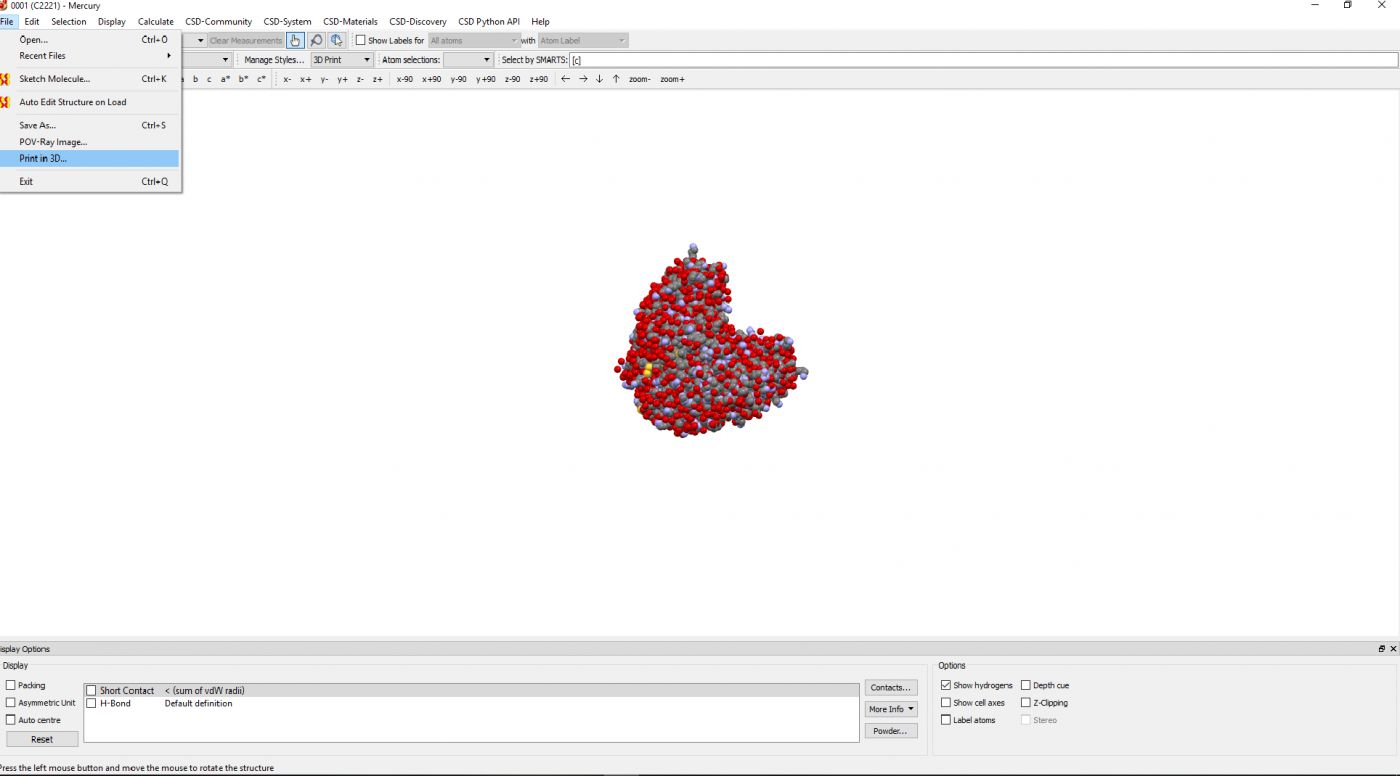This screenshot has height=776, width=1400.
Task: Click the up arrow translate icon
Action: tap(616, 79)
